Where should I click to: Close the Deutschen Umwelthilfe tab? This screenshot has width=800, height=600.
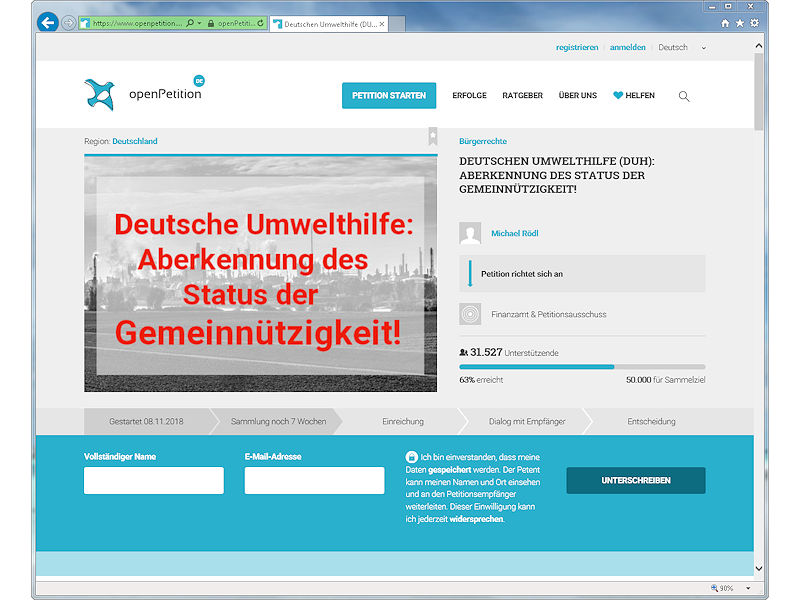(382, 24)
